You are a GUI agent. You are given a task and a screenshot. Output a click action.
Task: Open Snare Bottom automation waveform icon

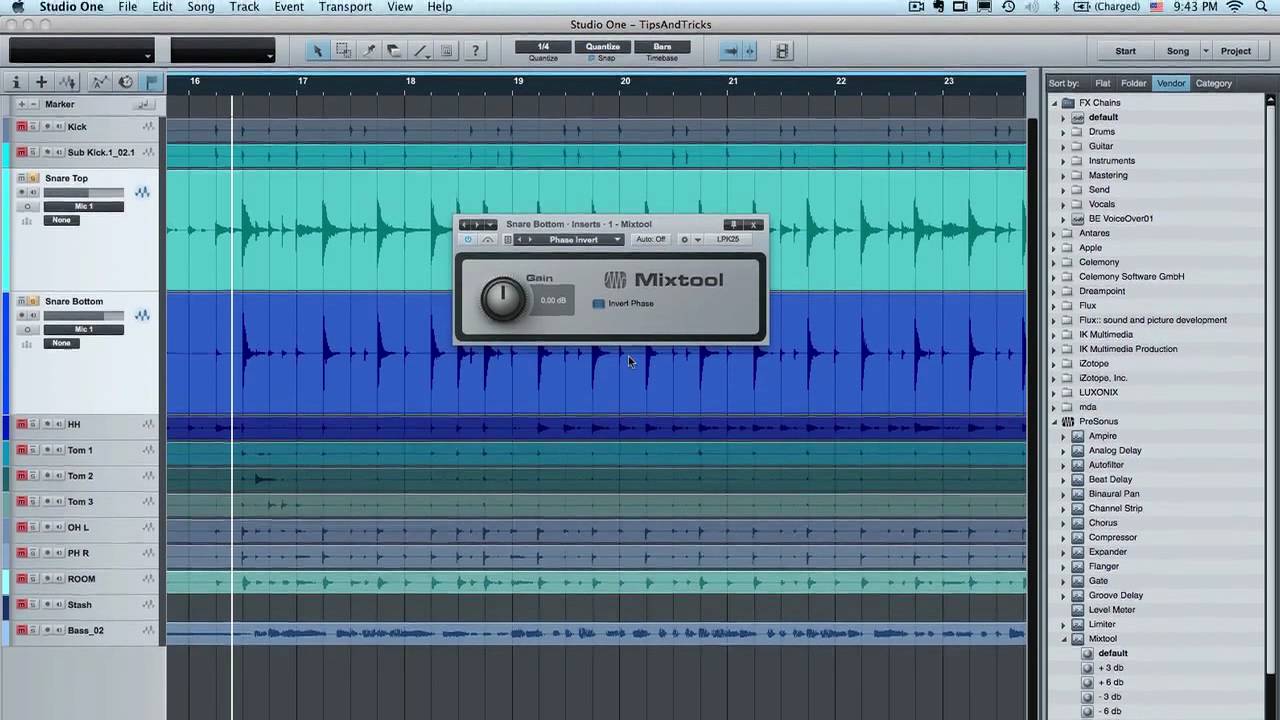(x=142, y=315)
